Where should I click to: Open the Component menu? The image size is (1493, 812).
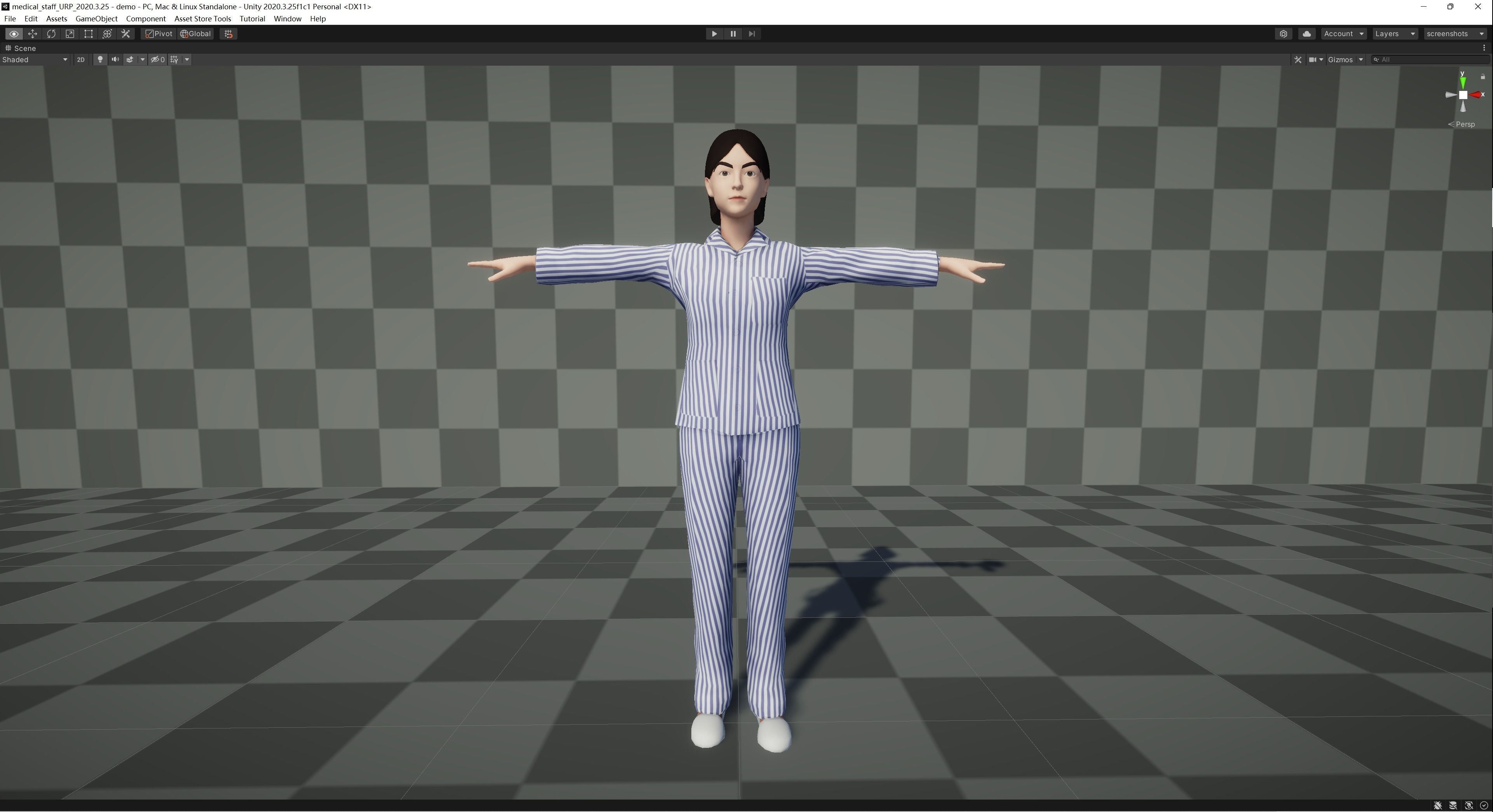(145, 19)
